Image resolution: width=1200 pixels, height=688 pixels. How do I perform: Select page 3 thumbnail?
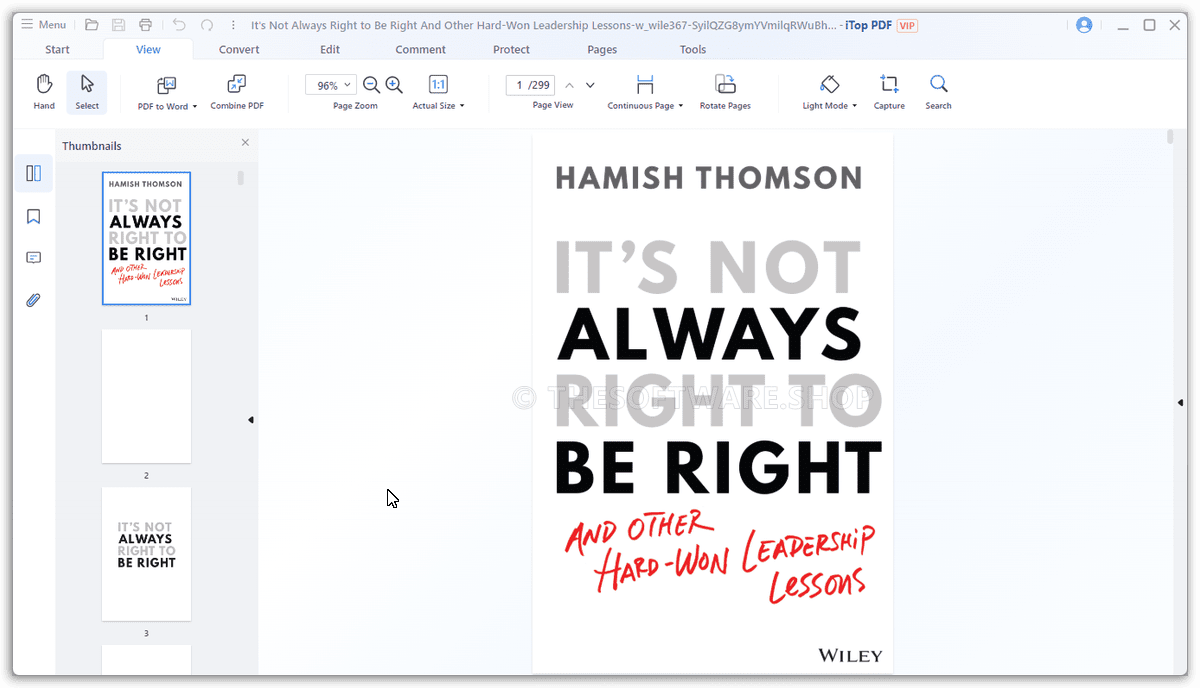click(146, 554)
